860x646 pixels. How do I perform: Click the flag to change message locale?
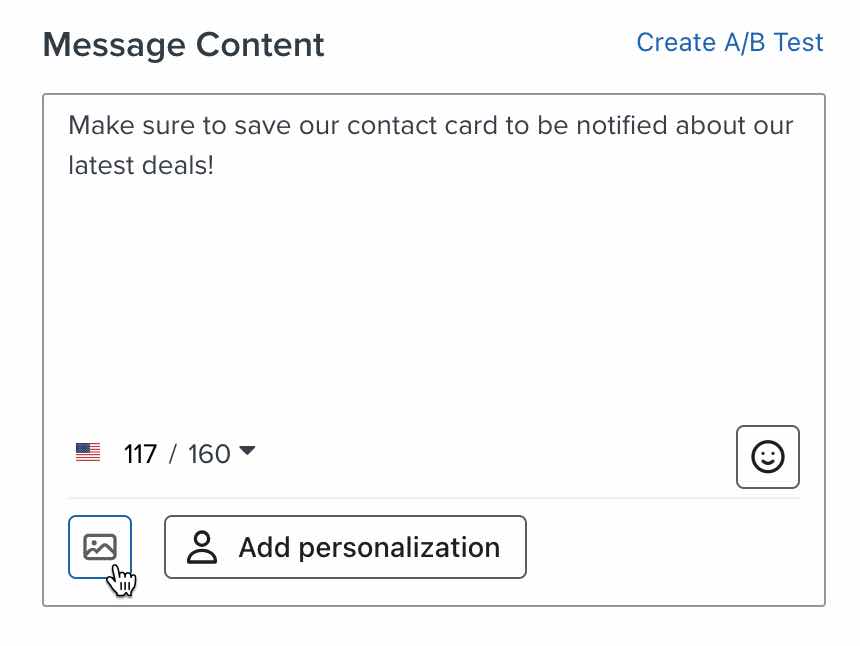(88, 452)
